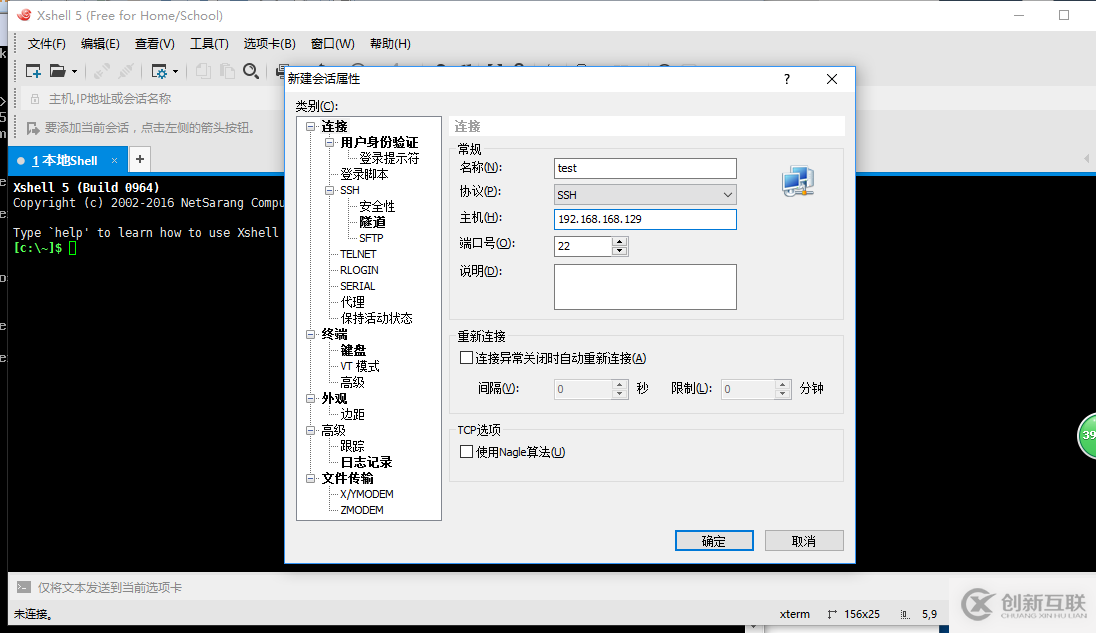Increase 端口号 using the up stepper arrow

tap(618, 241)
